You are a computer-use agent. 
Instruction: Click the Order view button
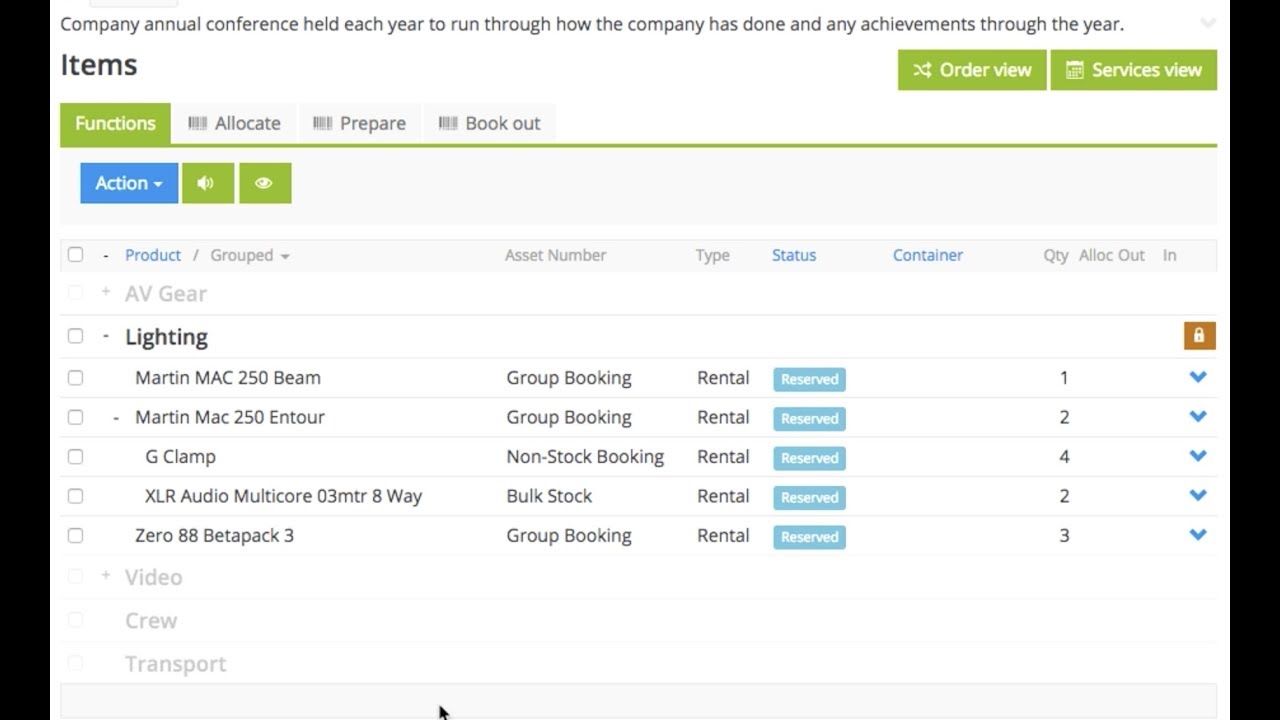972,70
